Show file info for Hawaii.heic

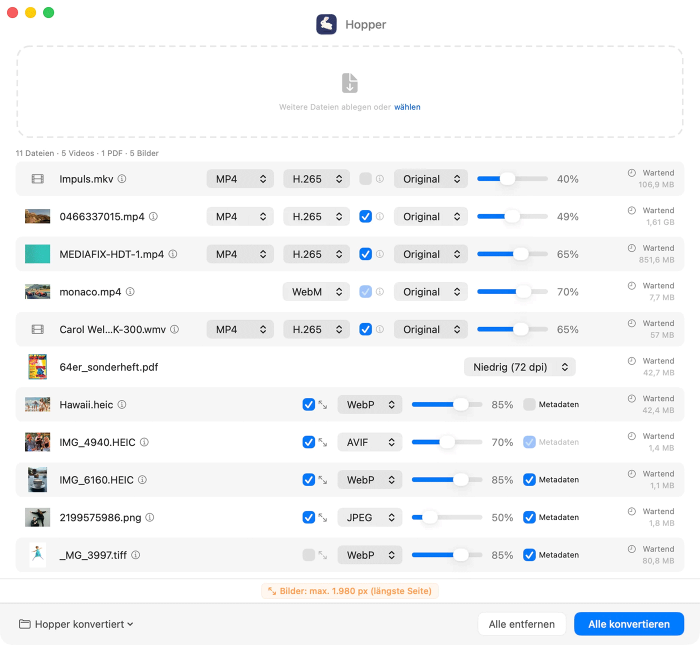click(x=122, y=404)
